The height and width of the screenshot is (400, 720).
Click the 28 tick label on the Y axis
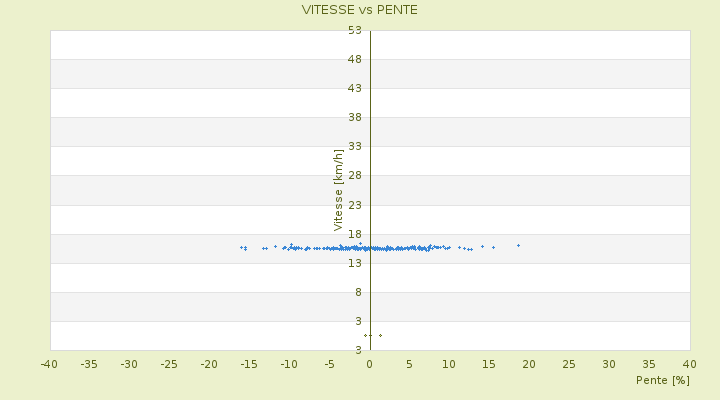(355, 176)
